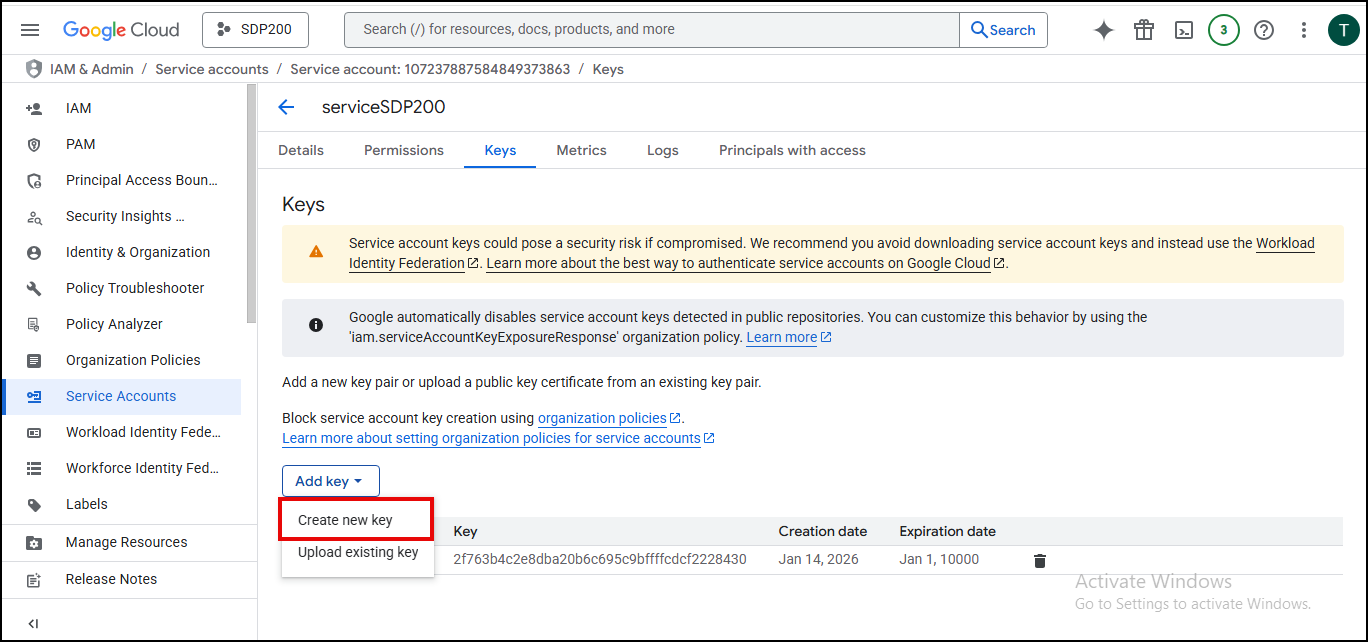
Task: Select Create new key menu option
Action: (x=345, y=520)
